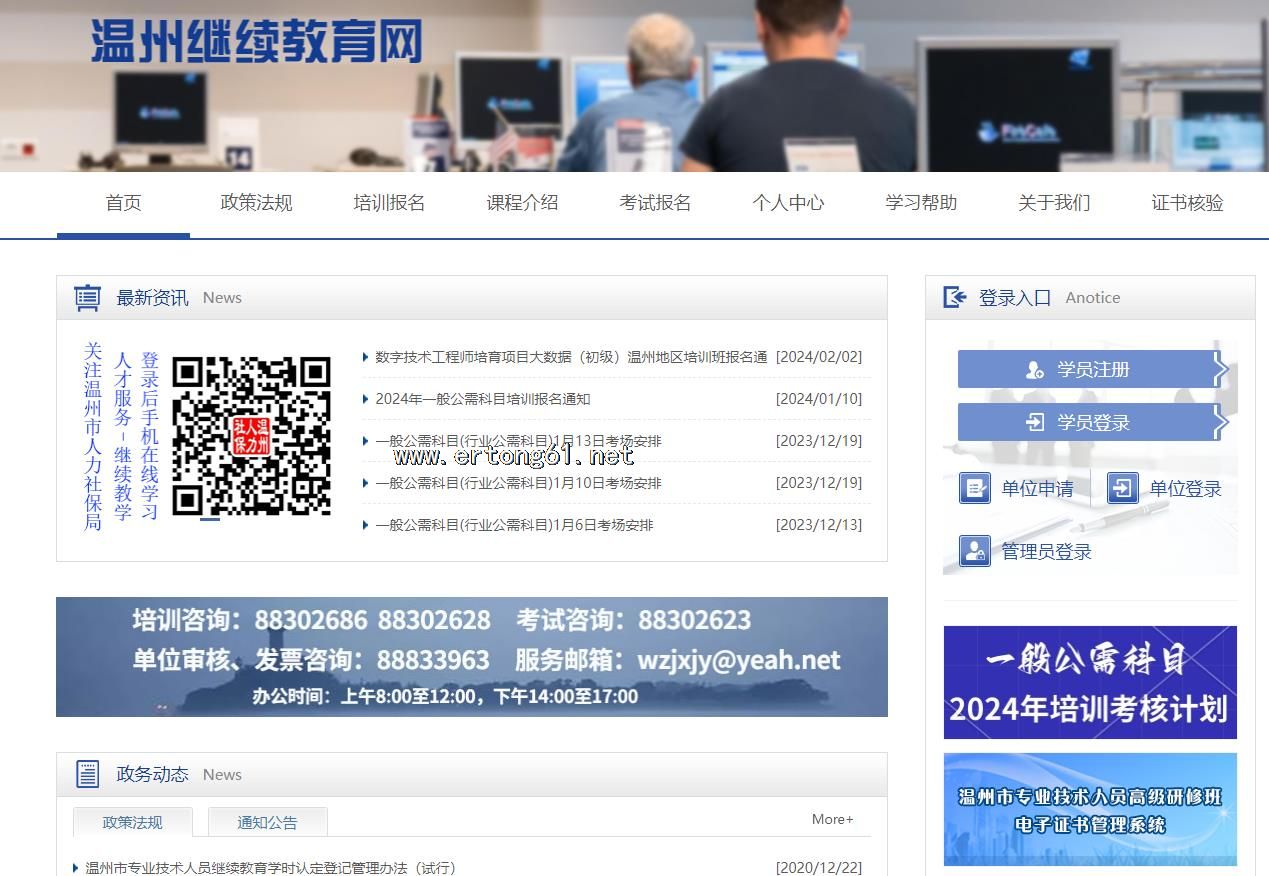Click the 登录入口 header icon
Screen dimensions: 1269x876
pos(955,297)
